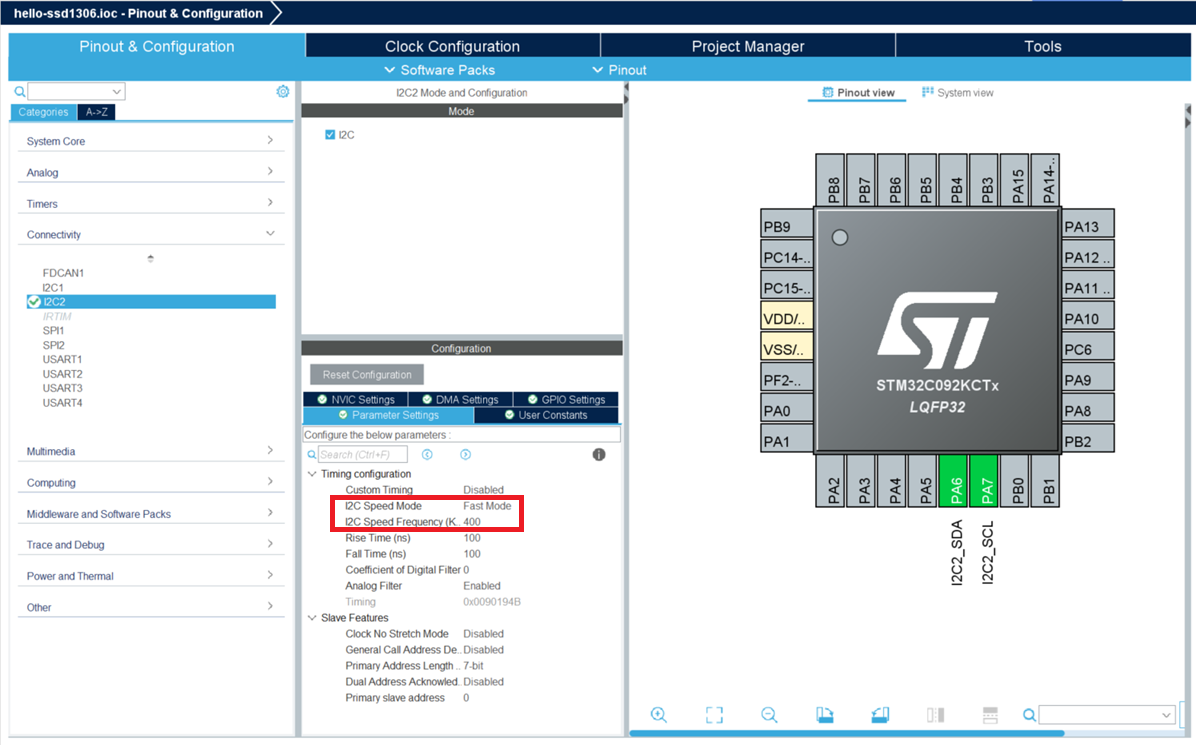Rotate the chip view clockwise
Screen dimensions: 1196x745
pyautogui.click(x=825, y=714)
